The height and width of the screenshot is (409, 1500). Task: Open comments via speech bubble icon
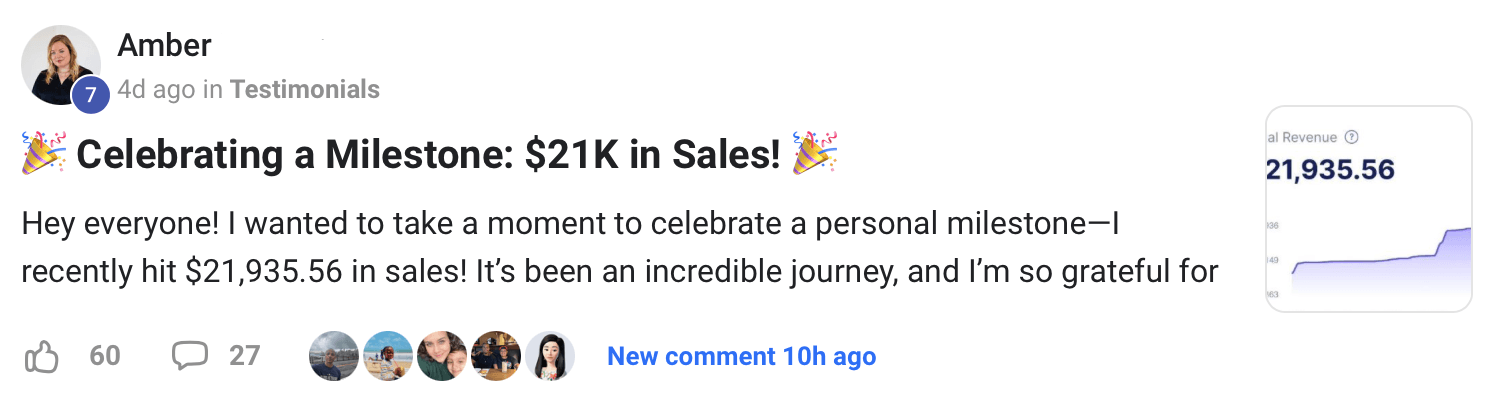(x=189, y=356)
